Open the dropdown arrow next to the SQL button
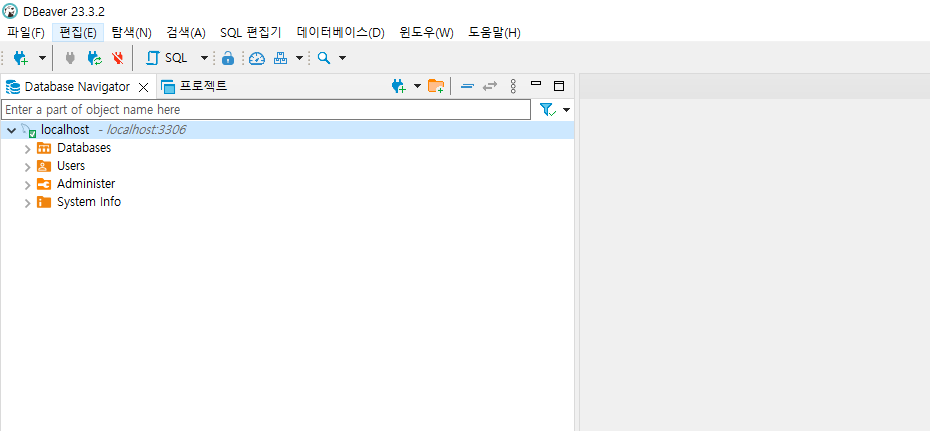 point(204,58)
